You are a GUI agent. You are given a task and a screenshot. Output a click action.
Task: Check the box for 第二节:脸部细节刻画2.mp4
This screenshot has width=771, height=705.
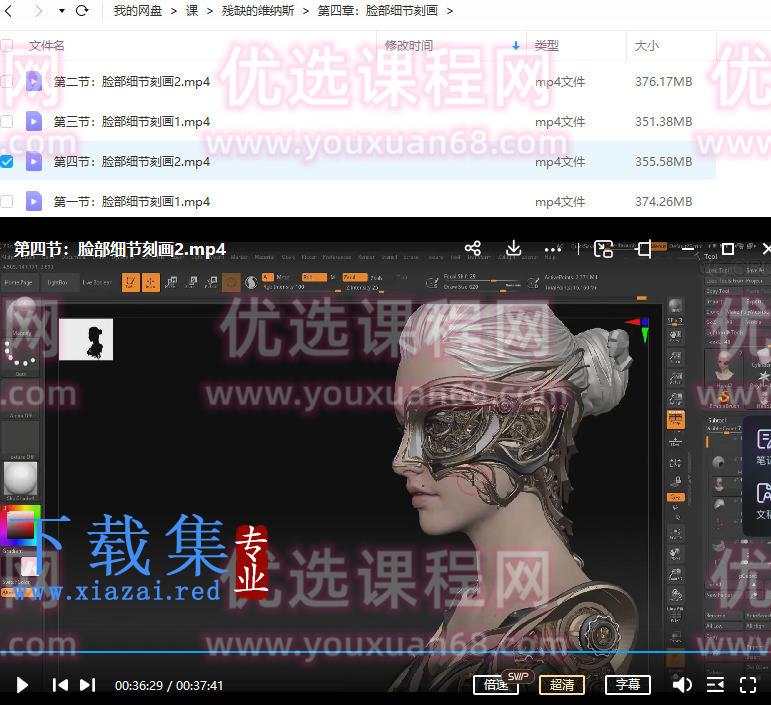pyautogui.click(x=6, y=81)
